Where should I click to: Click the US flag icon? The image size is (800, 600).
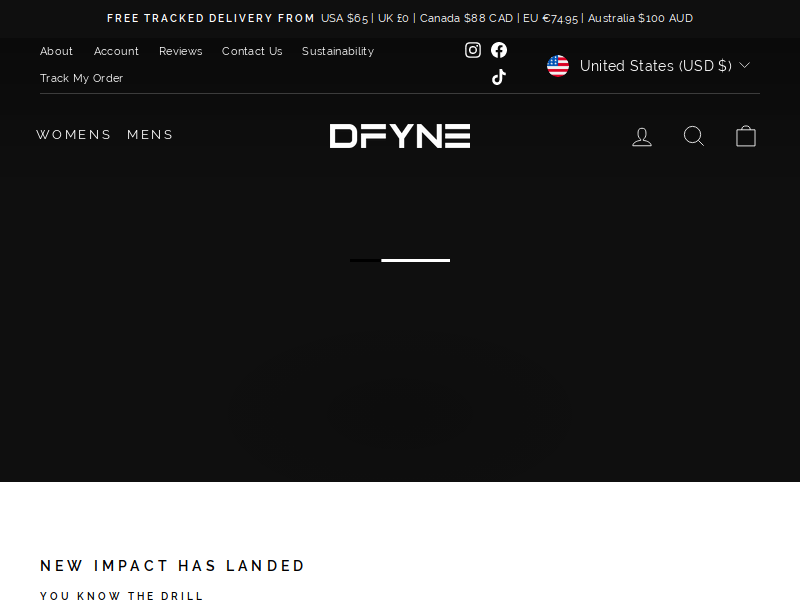tap(558, 66)
